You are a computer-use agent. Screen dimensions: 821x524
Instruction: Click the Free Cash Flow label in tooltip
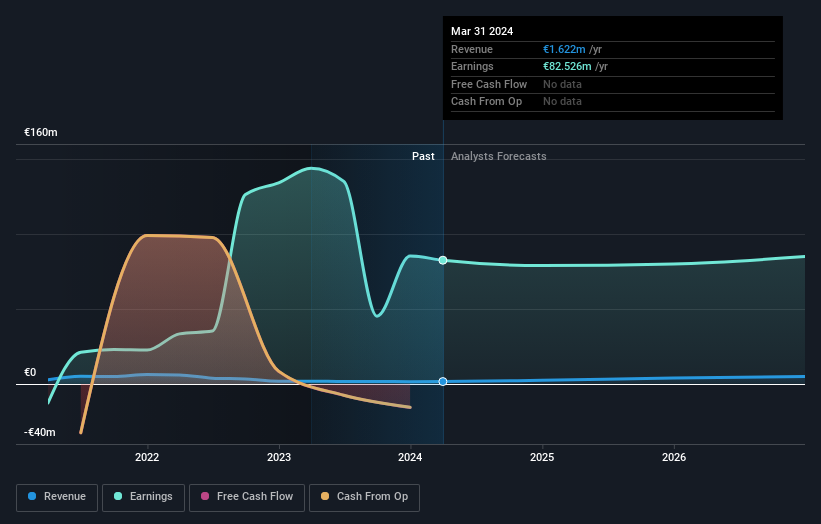tap(489, 84)
